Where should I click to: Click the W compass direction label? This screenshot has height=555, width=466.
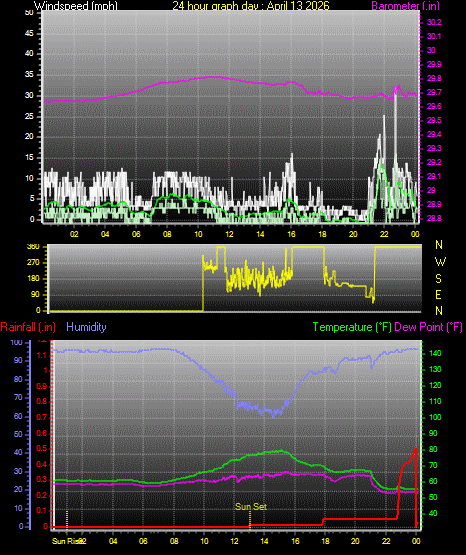point(440,262)
